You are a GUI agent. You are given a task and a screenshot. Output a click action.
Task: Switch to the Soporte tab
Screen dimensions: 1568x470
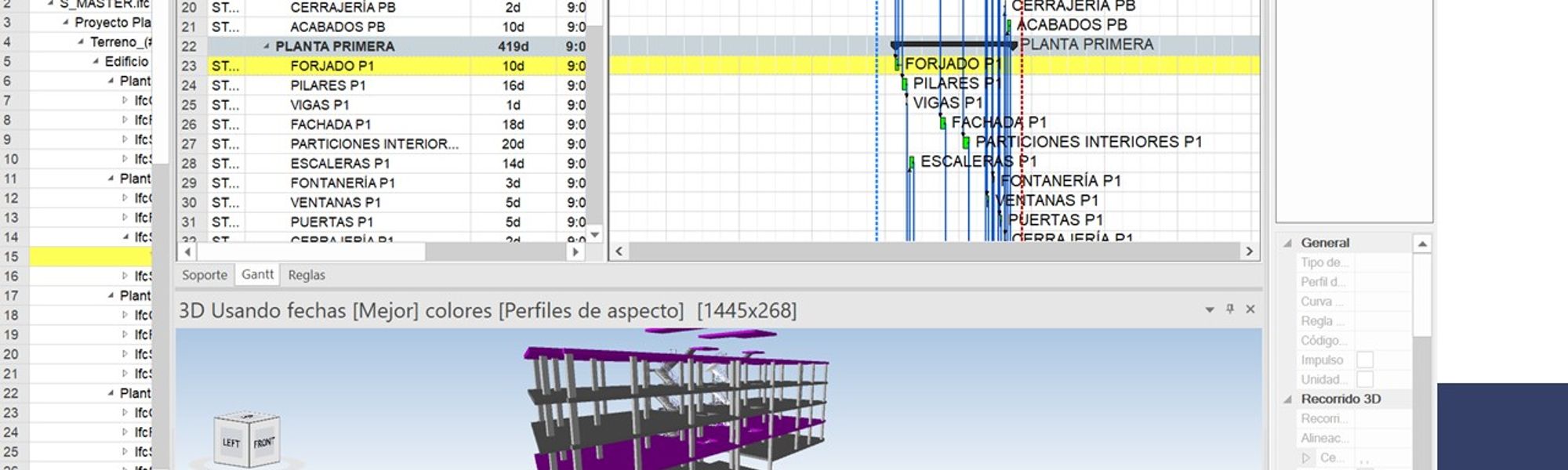click(205, 275)
